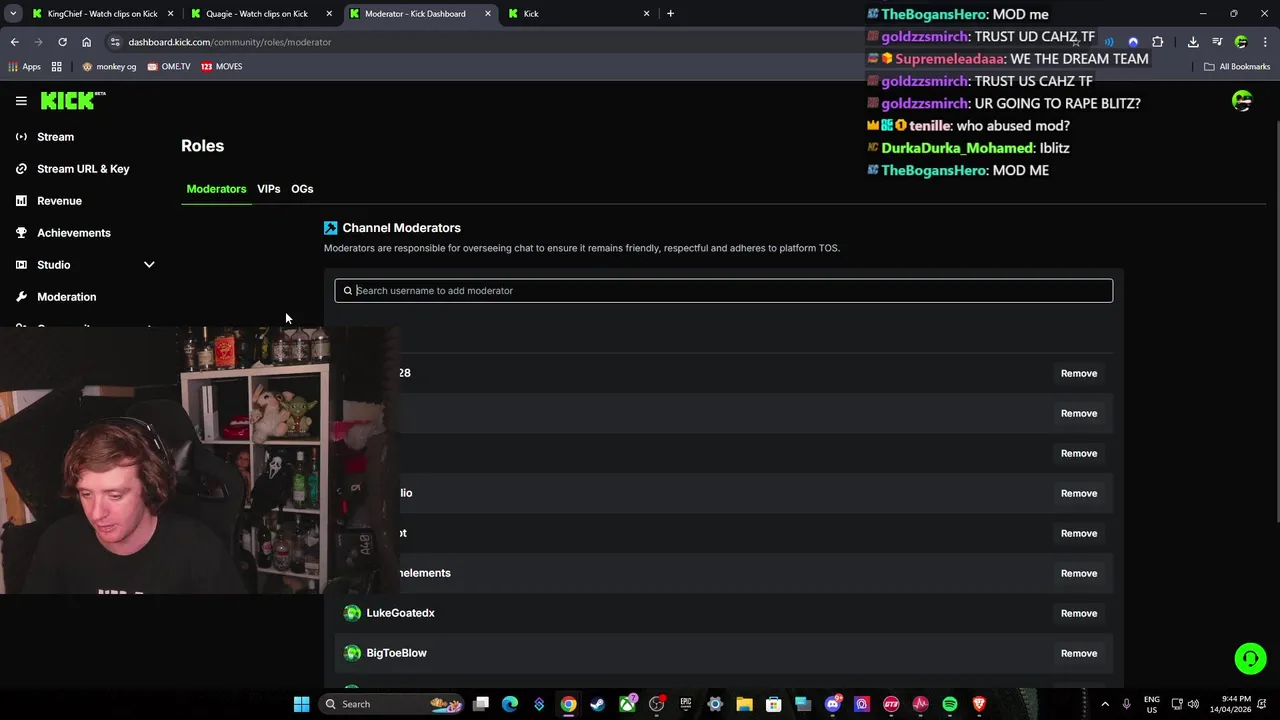The height and width of the screenshot is (720, 1280).
Task: Open the Apps bookmark shortcut
Action: pos(25,66)
